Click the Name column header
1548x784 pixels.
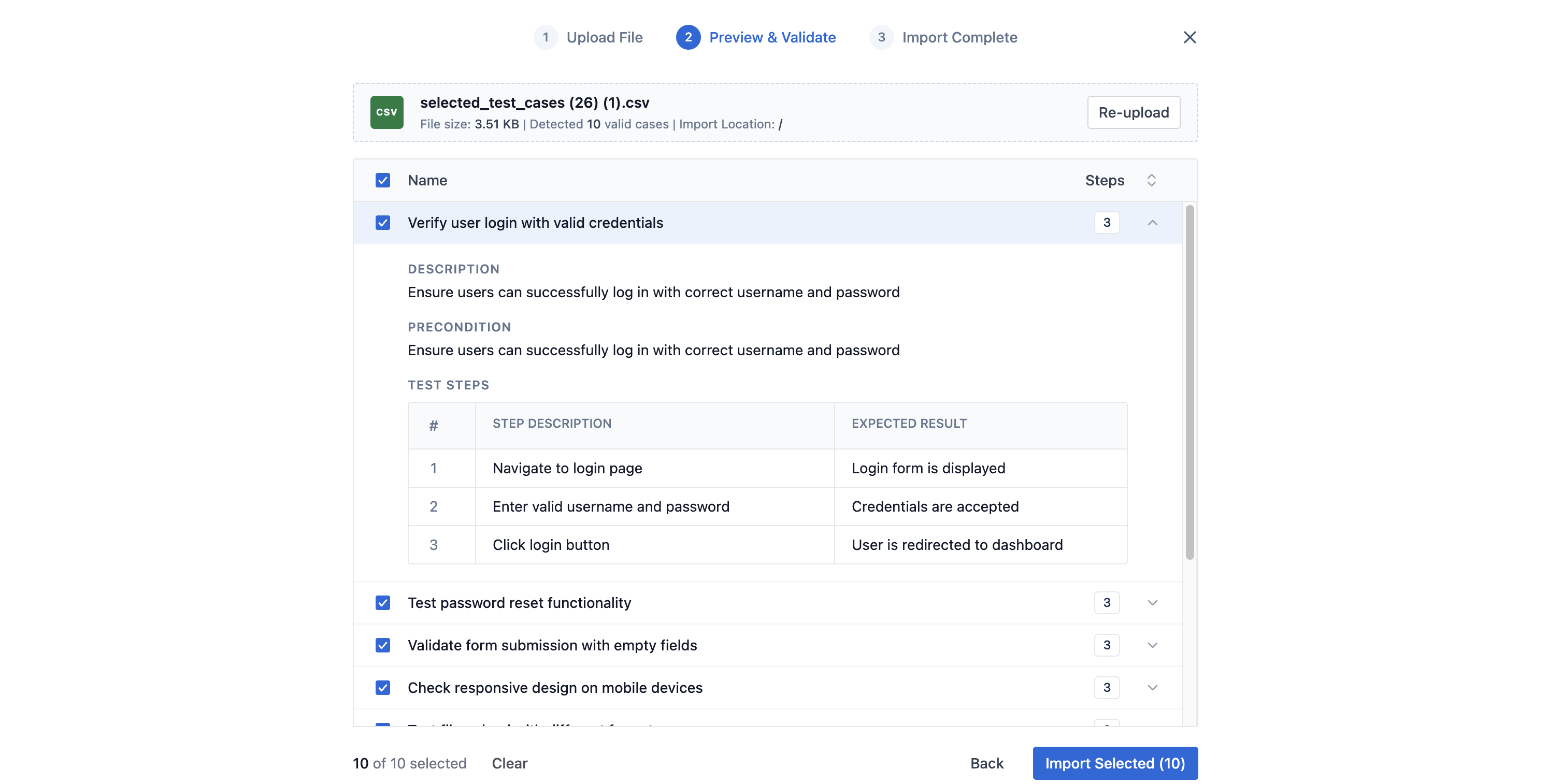tap(427, 180)
